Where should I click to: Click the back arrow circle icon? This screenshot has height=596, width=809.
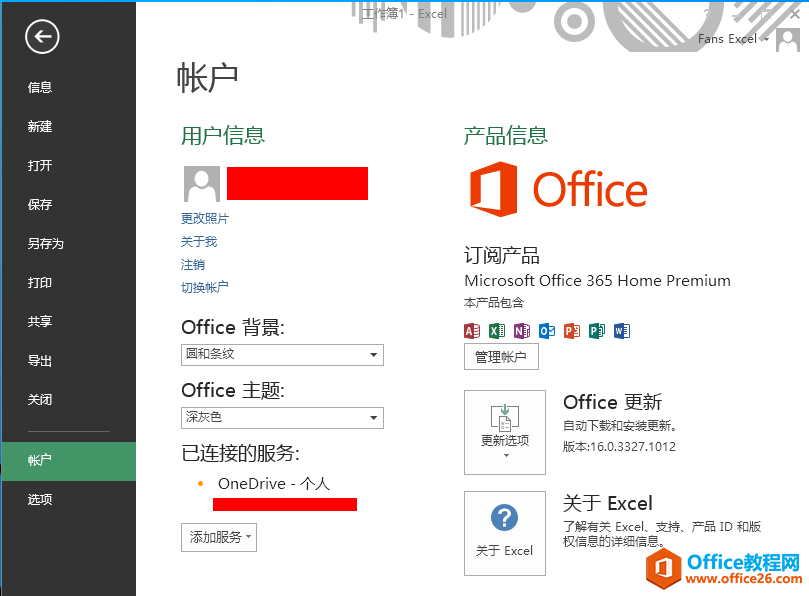click(x=42, y=37)
